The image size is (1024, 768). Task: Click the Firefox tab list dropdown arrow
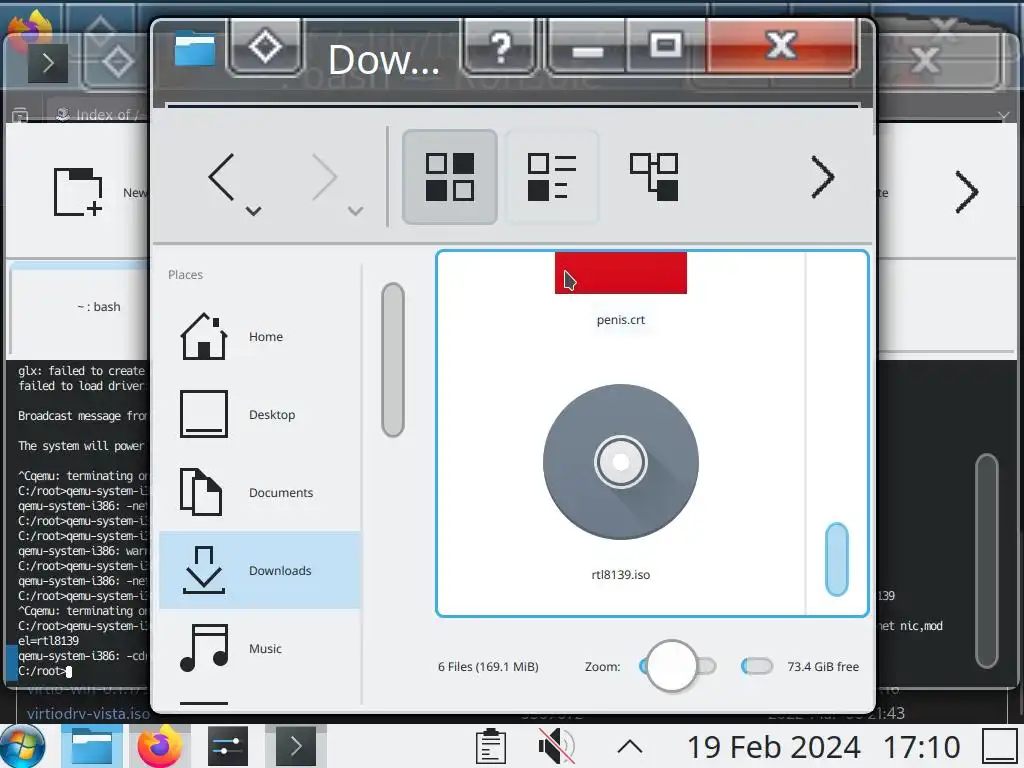coord(1004,116)
